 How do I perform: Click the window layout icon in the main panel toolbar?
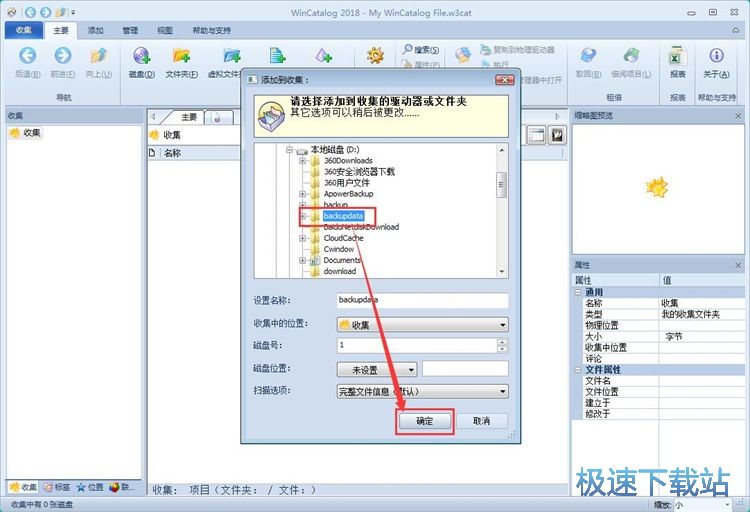(537, 135)
